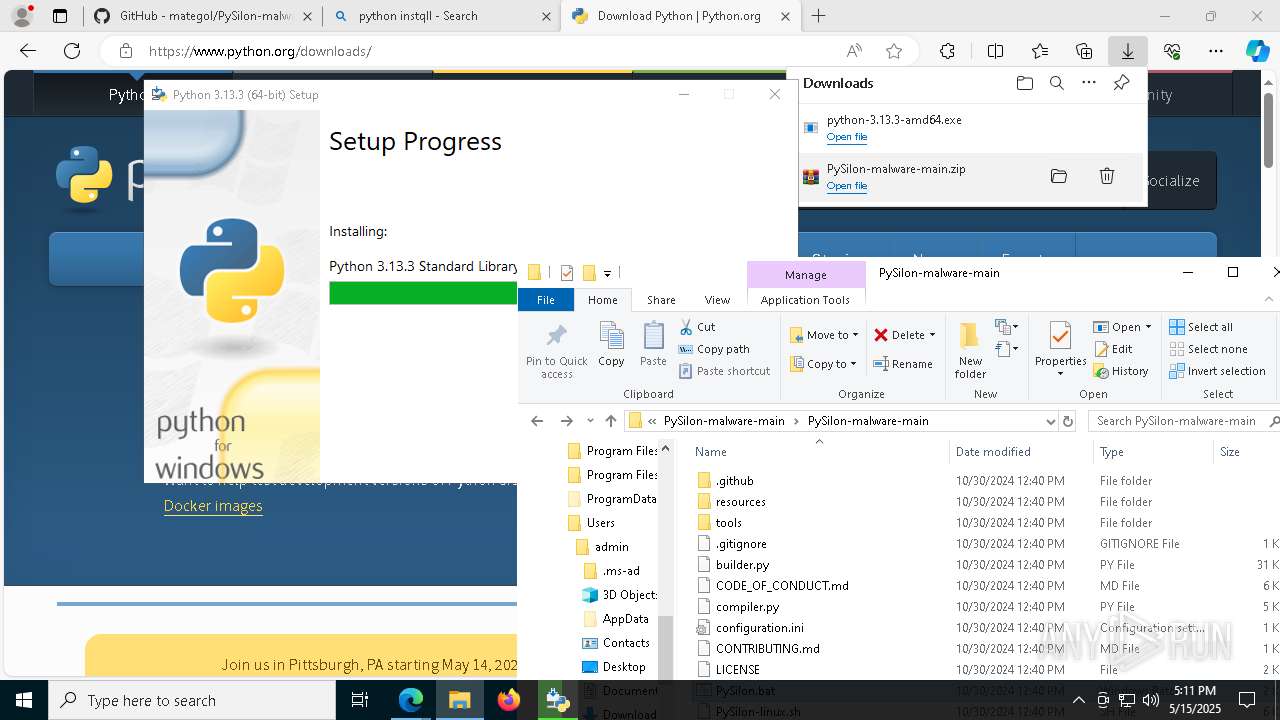Search downloads with magnifier icon
This screenshot has height=720, width=1280.
point(1057,83)
